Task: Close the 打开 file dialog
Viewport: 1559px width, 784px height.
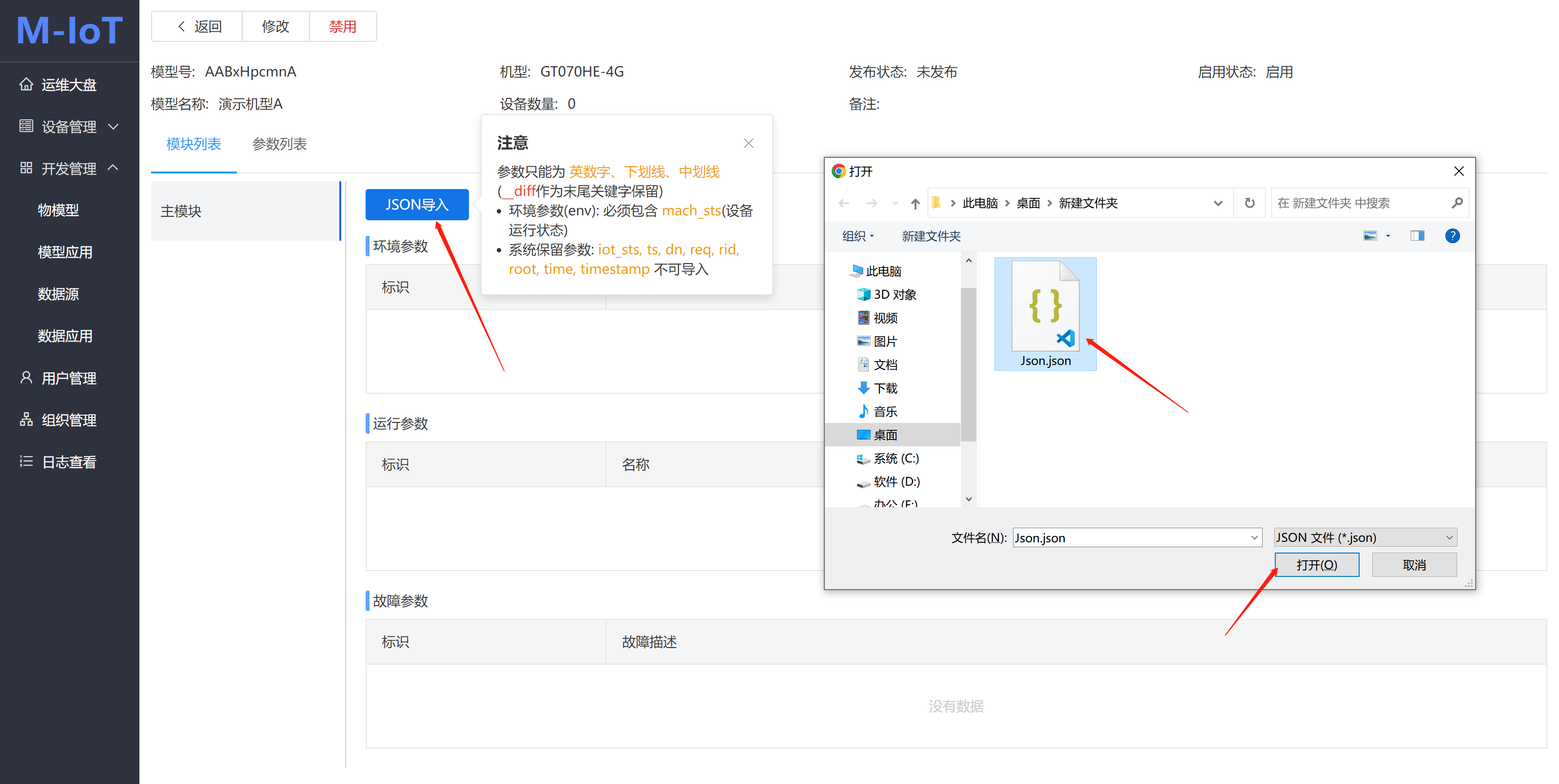Action: [1459, 171]
